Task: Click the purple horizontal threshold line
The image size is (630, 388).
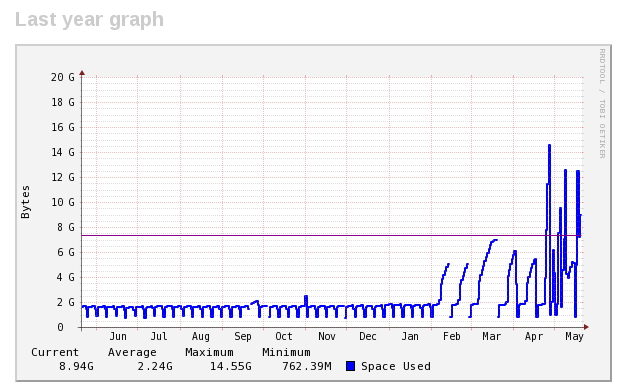Action: [332, 235]
